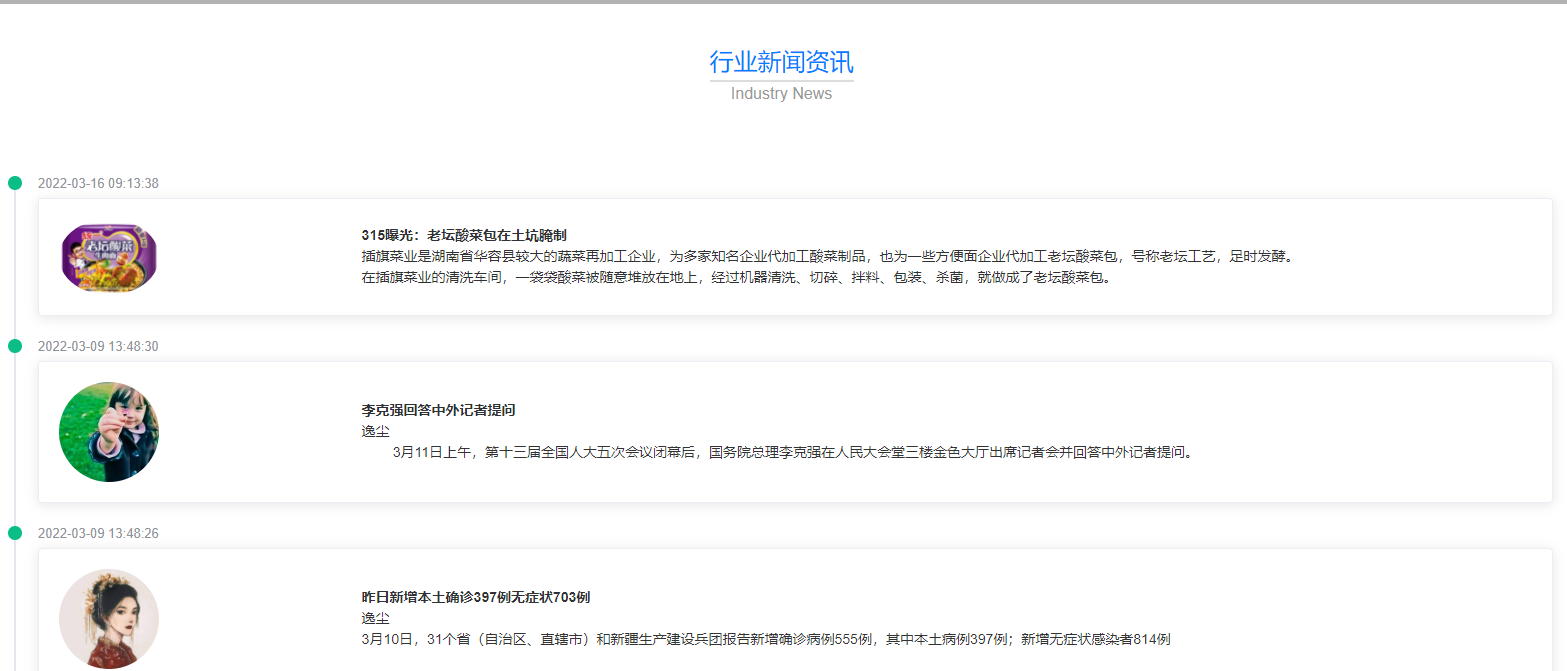Click the green timeline dot beside the last news item
This screenshot has height=671, width=1567.
click(15, 533)
